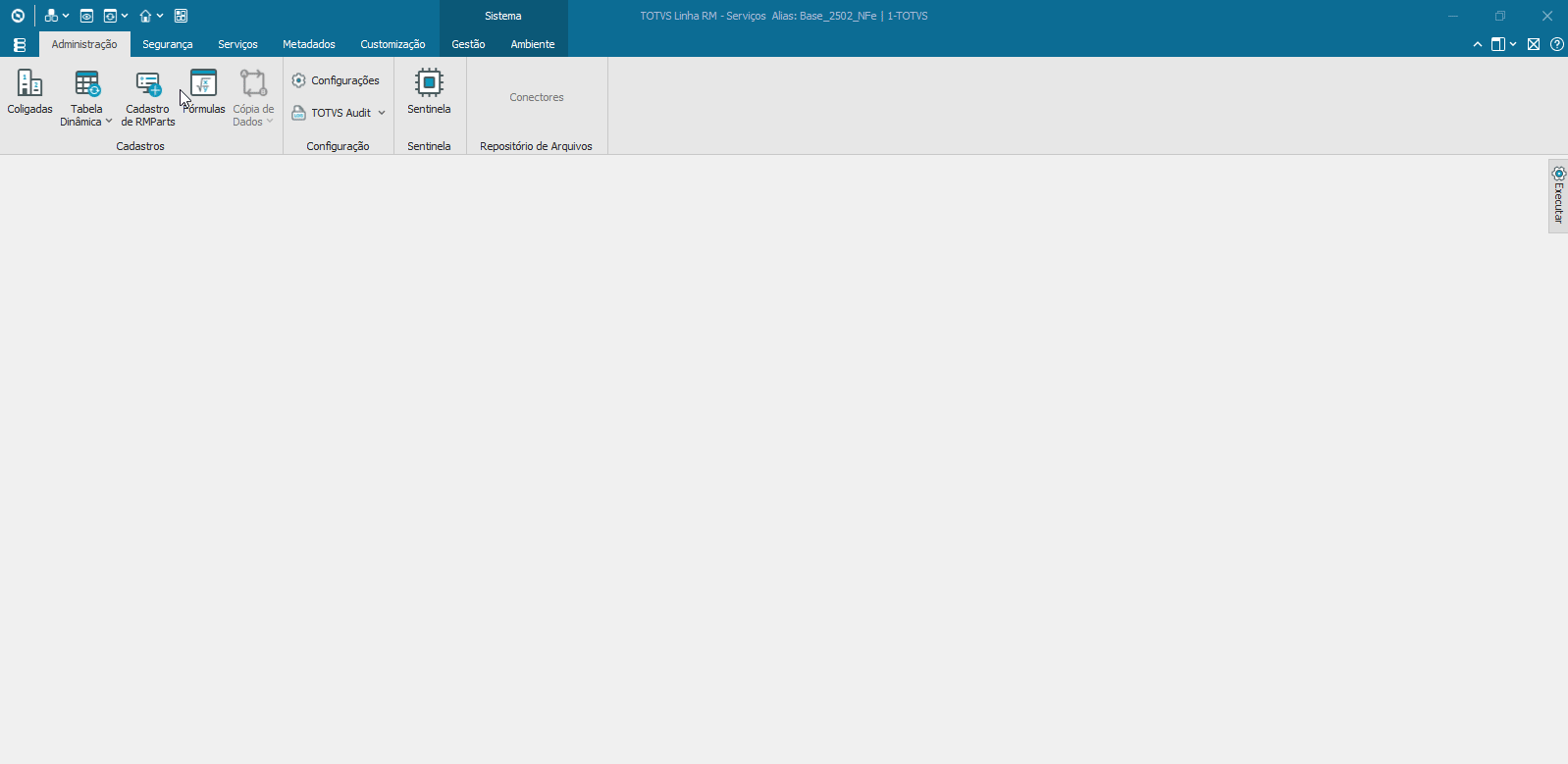1568x764 pixels.
Task: Click the Sistema context tab header
Action: pyautogui.click(x=503, y=16)
